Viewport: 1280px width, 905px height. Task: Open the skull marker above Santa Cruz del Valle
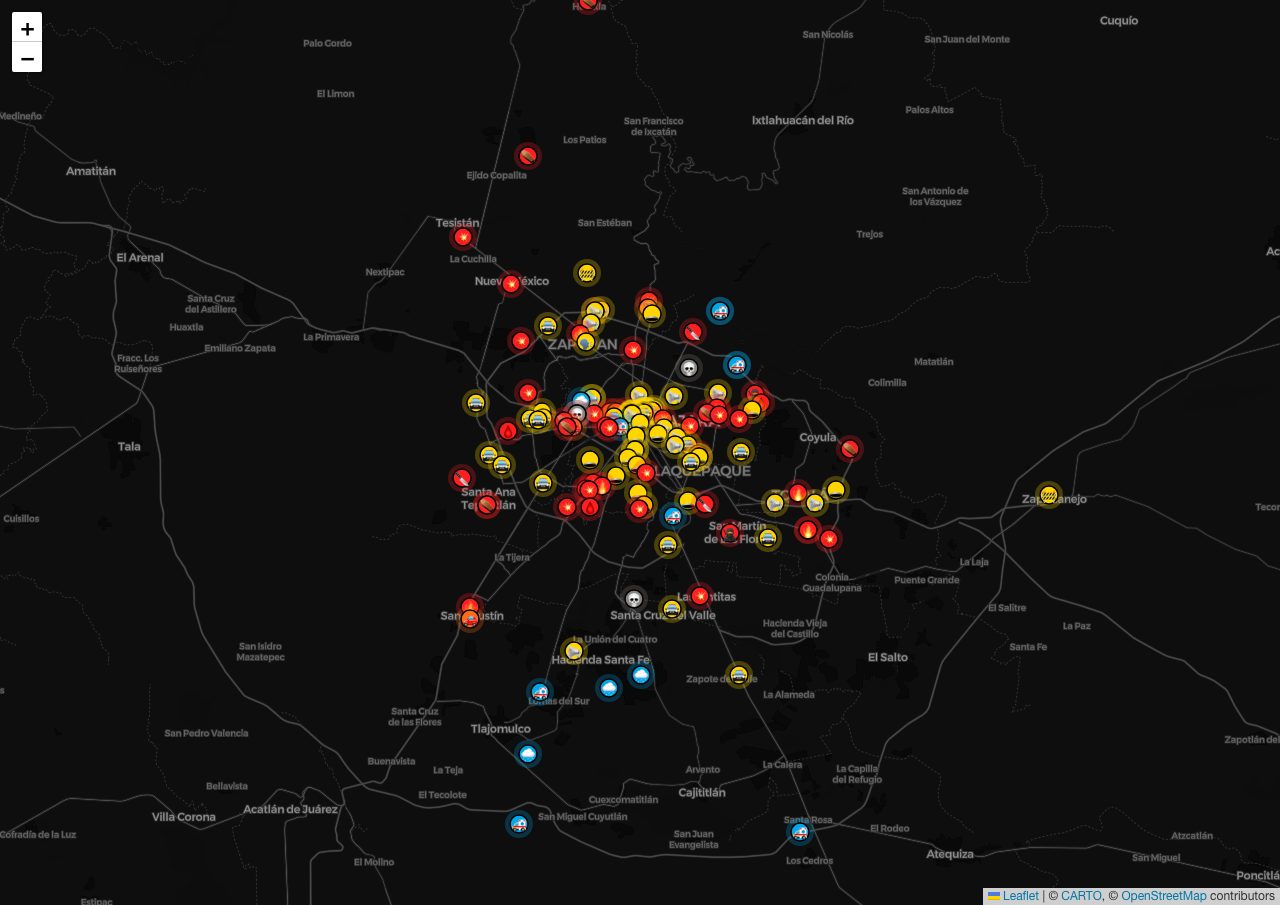[633, 599]
